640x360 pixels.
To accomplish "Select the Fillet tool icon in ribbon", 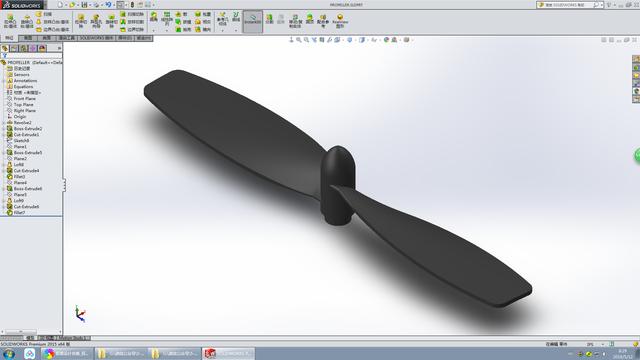I will click(x=153, y=18).
